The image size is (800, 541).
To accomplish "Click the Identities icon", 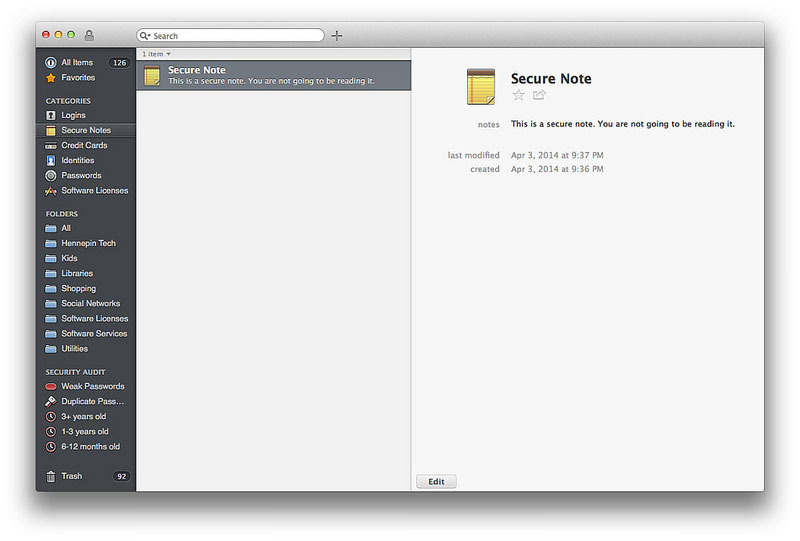I will click(x=51, y=161).
